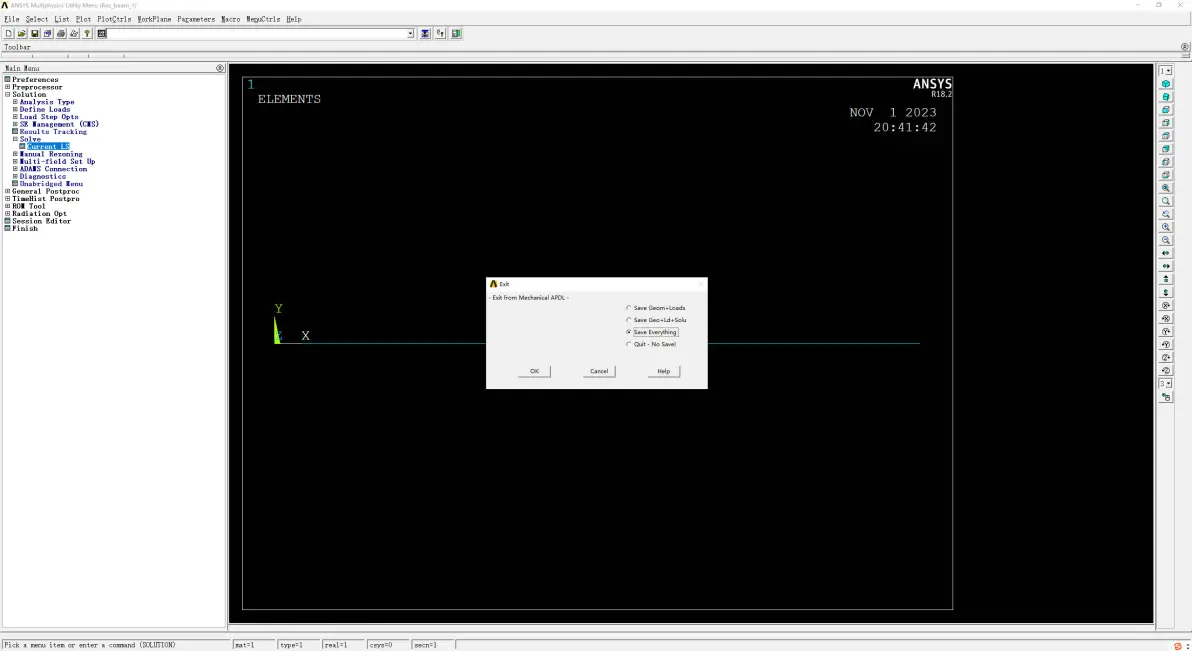Open the command input dropdown arrow
The height and width of the screenshot is (651, 1192).
(410, 33)
